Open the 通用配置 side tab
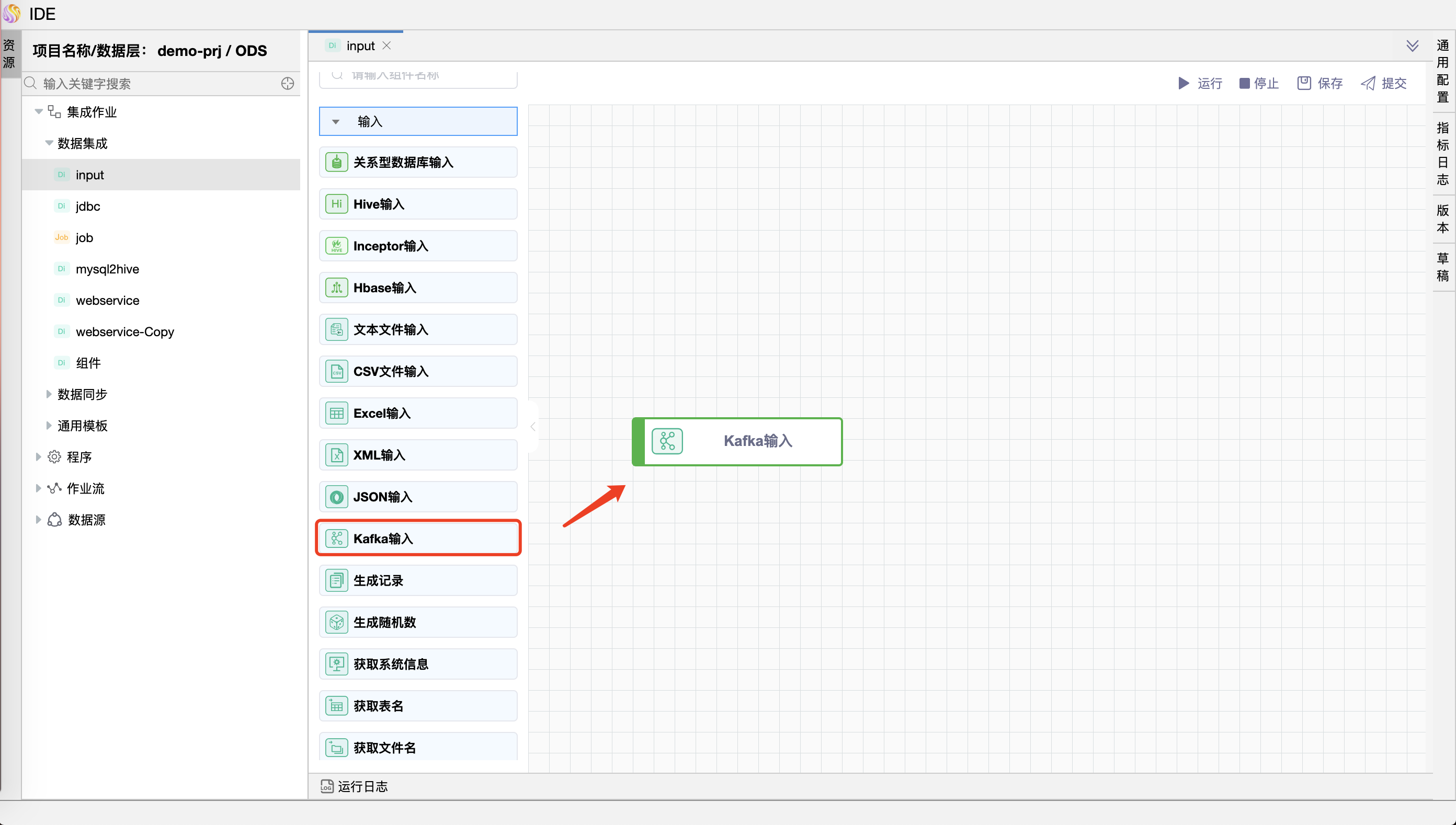The image size is (1456, 825). tap(1442, 71)
